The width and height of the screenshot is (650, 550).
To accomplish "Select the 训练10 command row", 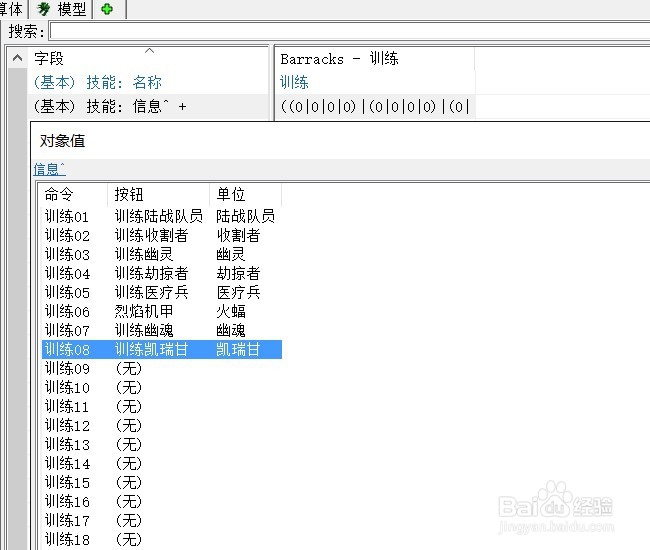I will tap(67, 388).
